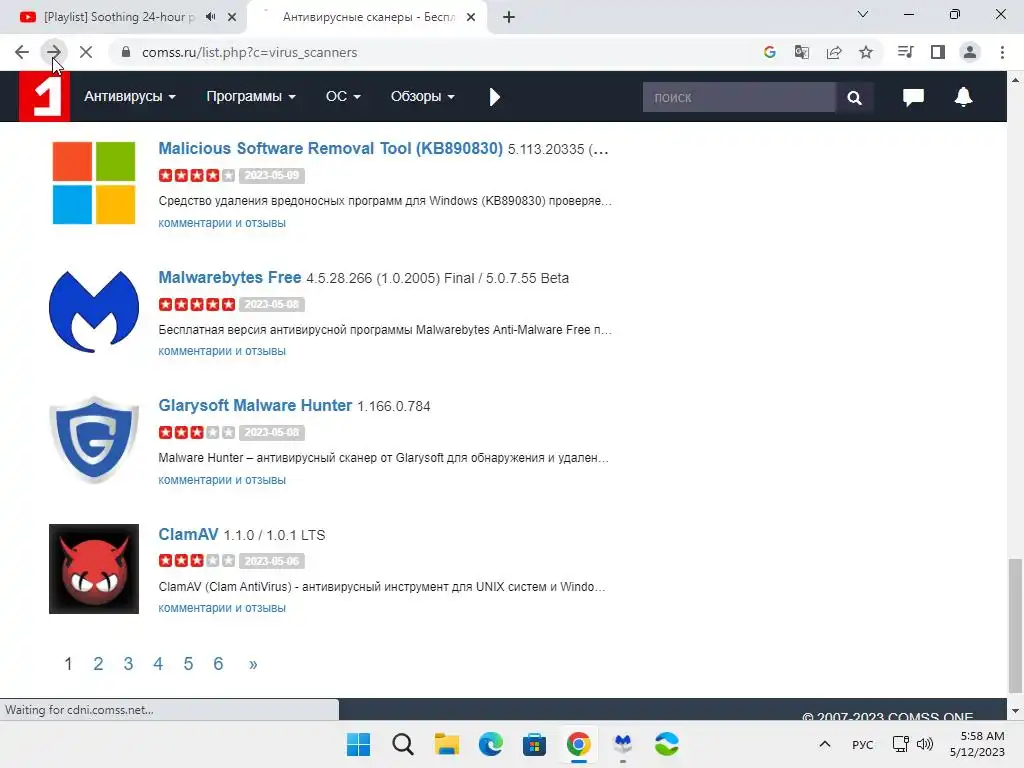
Task: Launch Microsoft Edge from taskbar
Action: coord(490,744)
